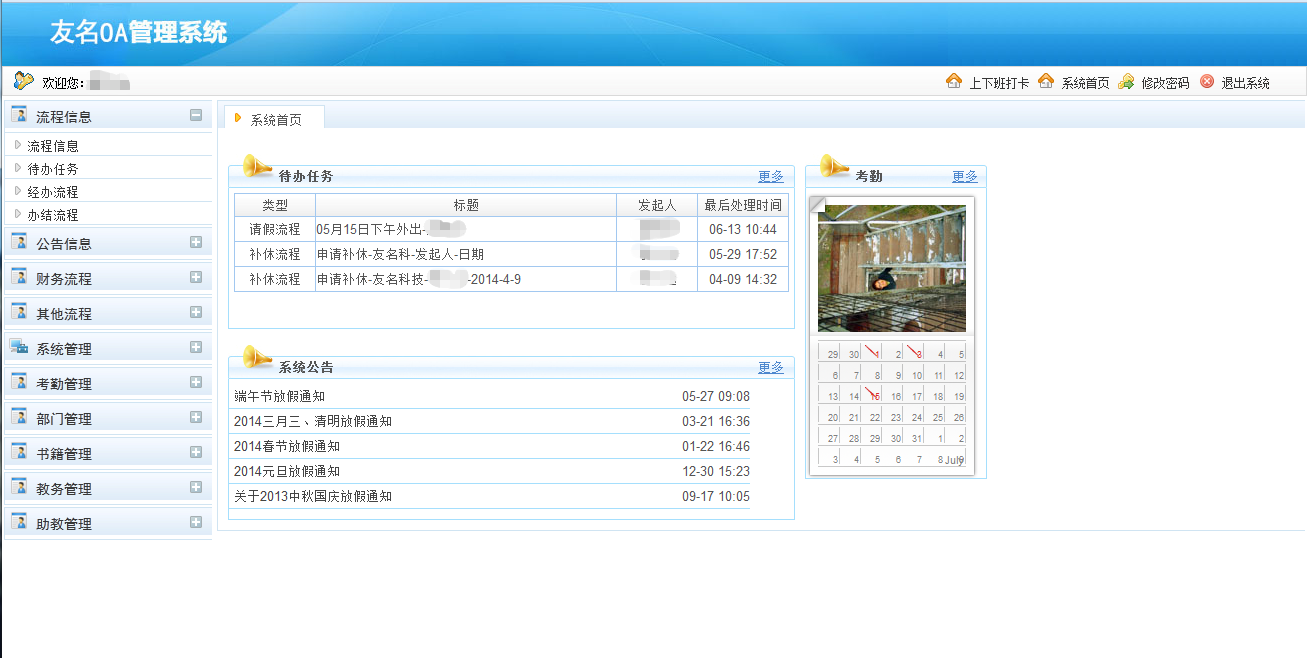Switch to the 系统首页 tab
1307x658 pixels.
275,119
